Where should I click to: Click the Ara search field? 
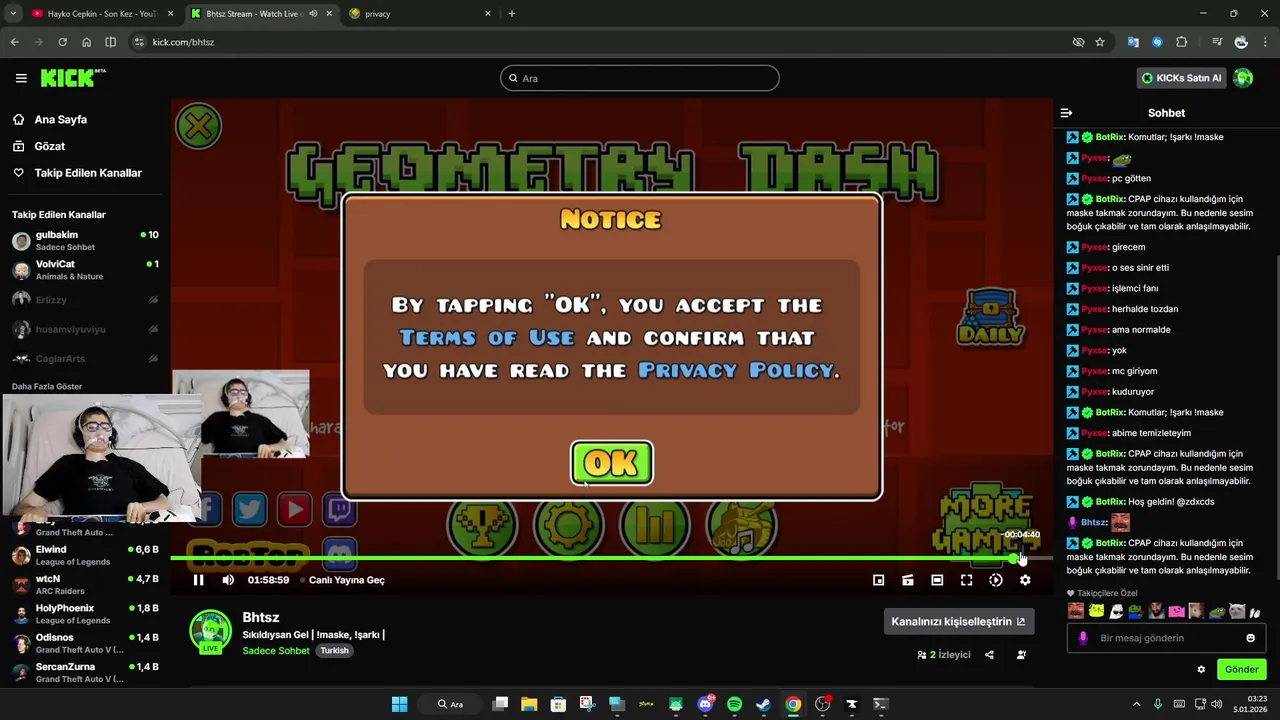[640, 78]
